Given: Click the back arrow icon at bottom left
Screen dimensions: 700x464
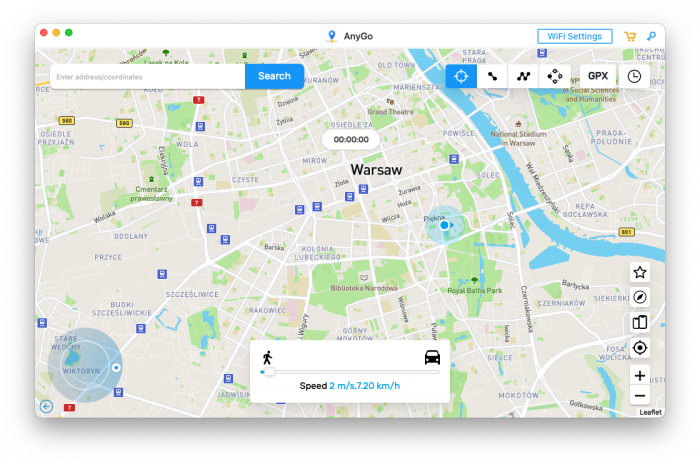Looking at the screenshot, I should [46, 406].
